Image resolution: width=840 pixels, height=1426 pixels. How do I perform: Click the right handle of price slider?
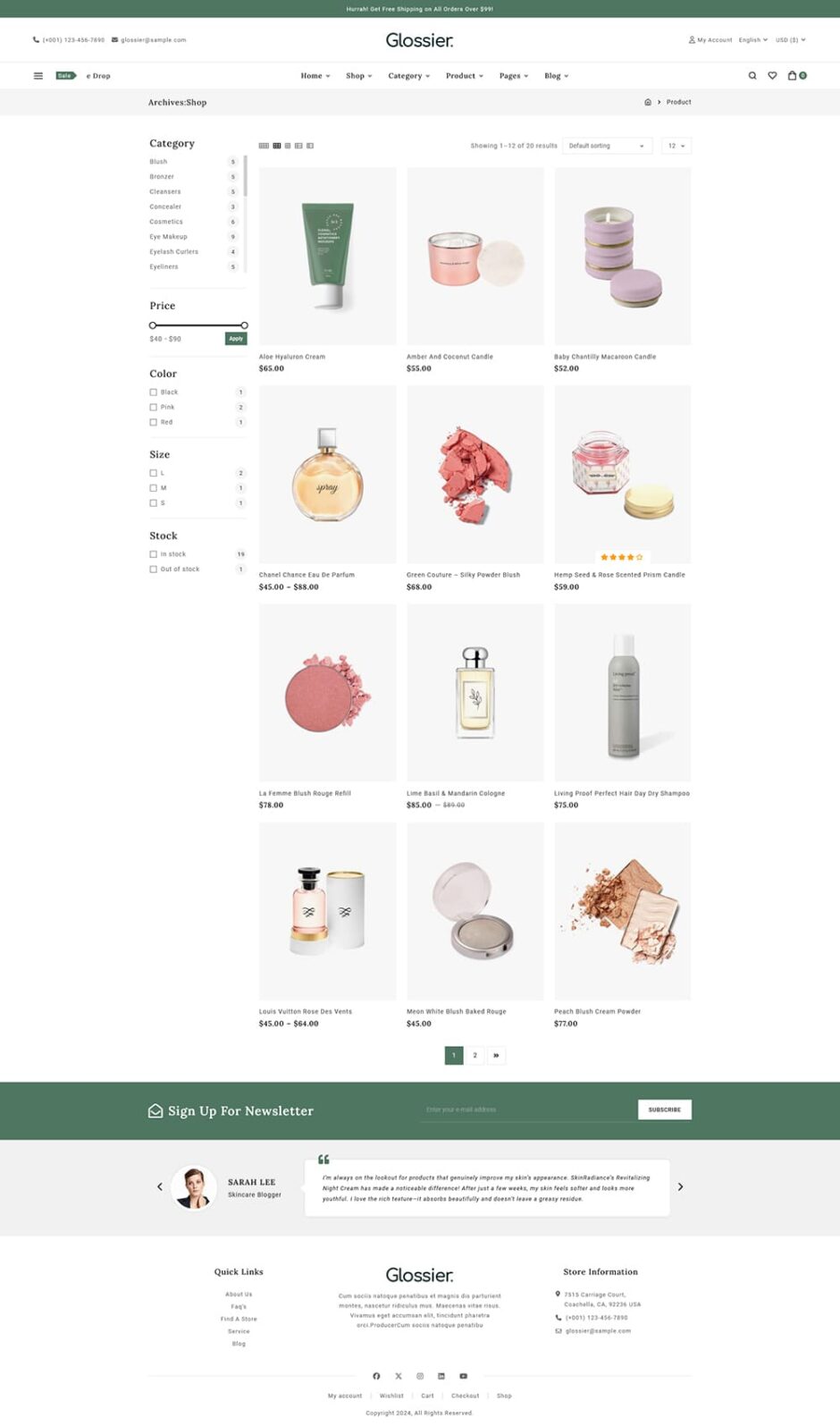pos(244,325)
